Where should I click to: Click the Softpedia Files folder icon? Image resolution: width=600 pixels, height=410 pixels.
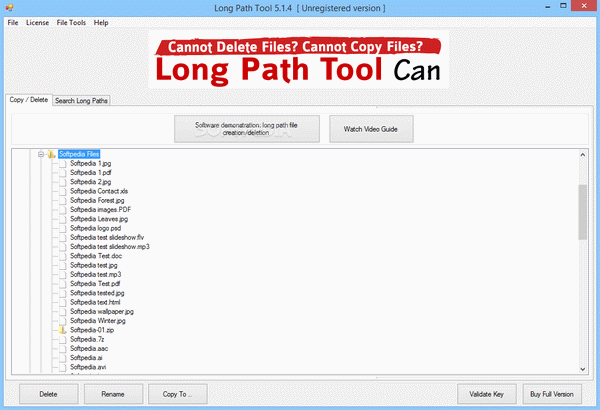coord(51,154)
